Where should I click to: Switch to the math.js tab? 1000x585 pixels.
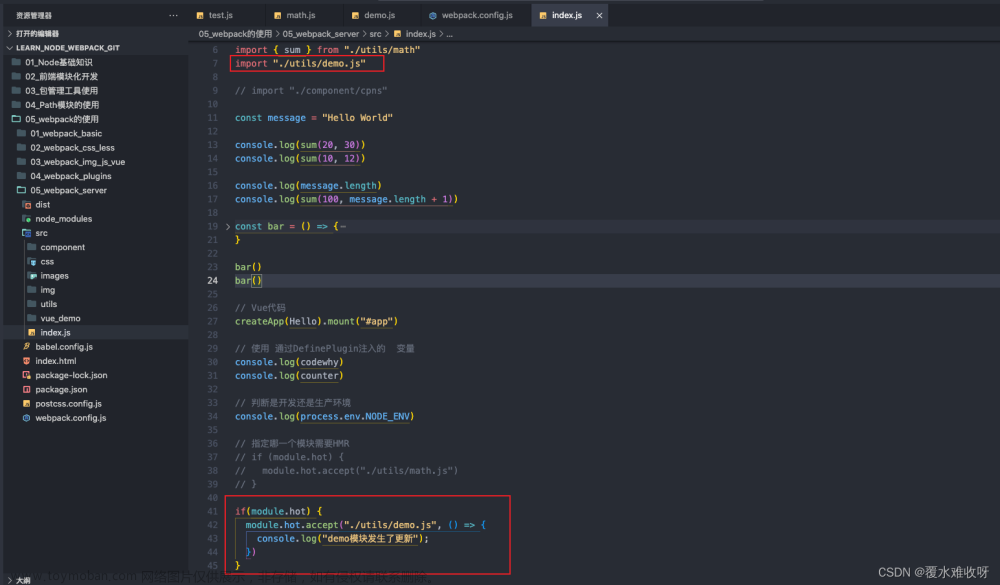(300, 15)
